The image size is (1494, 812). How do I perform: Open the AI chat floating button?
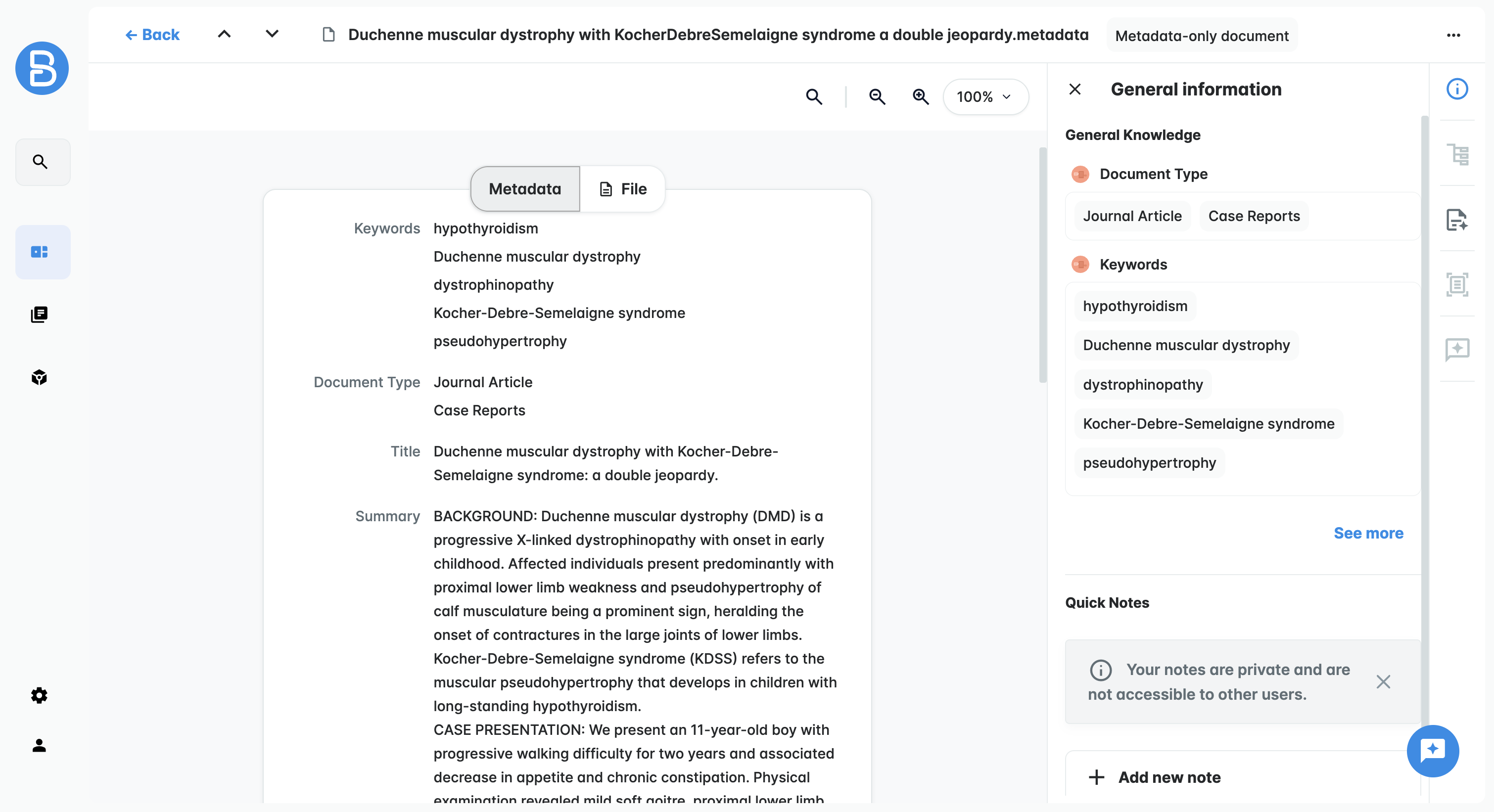1432,750
